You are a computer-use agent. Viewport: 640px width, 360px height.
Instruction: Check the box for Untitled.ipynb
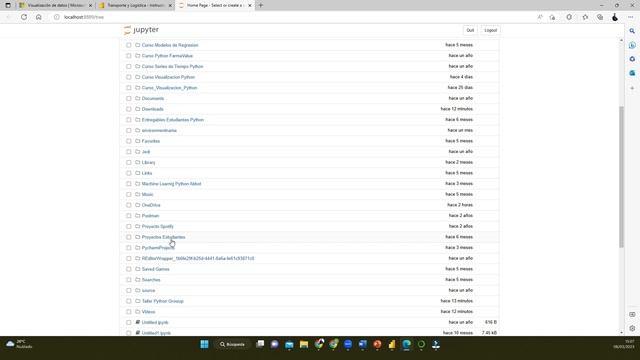129,322
